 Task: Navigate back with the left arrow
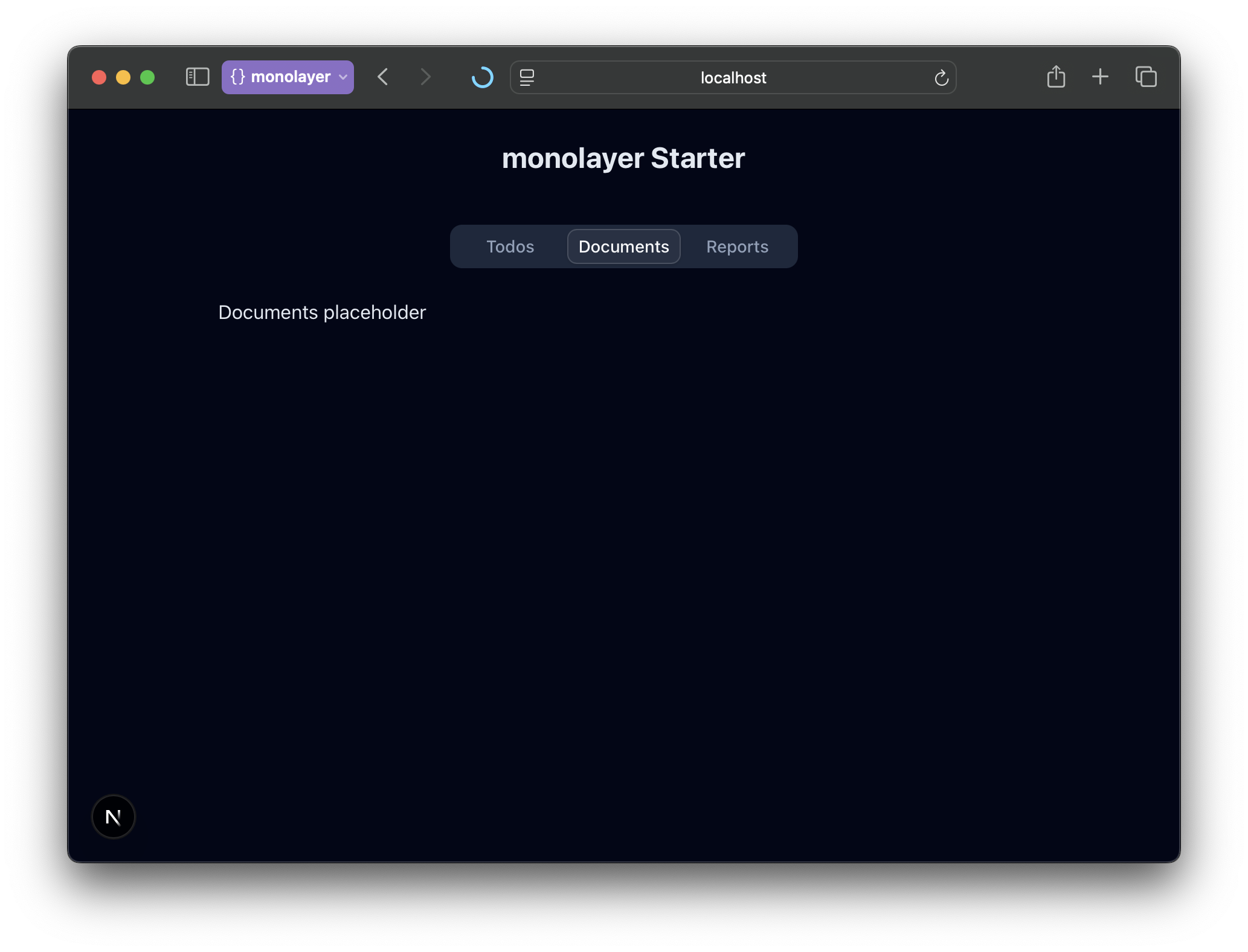coord(382,77)
